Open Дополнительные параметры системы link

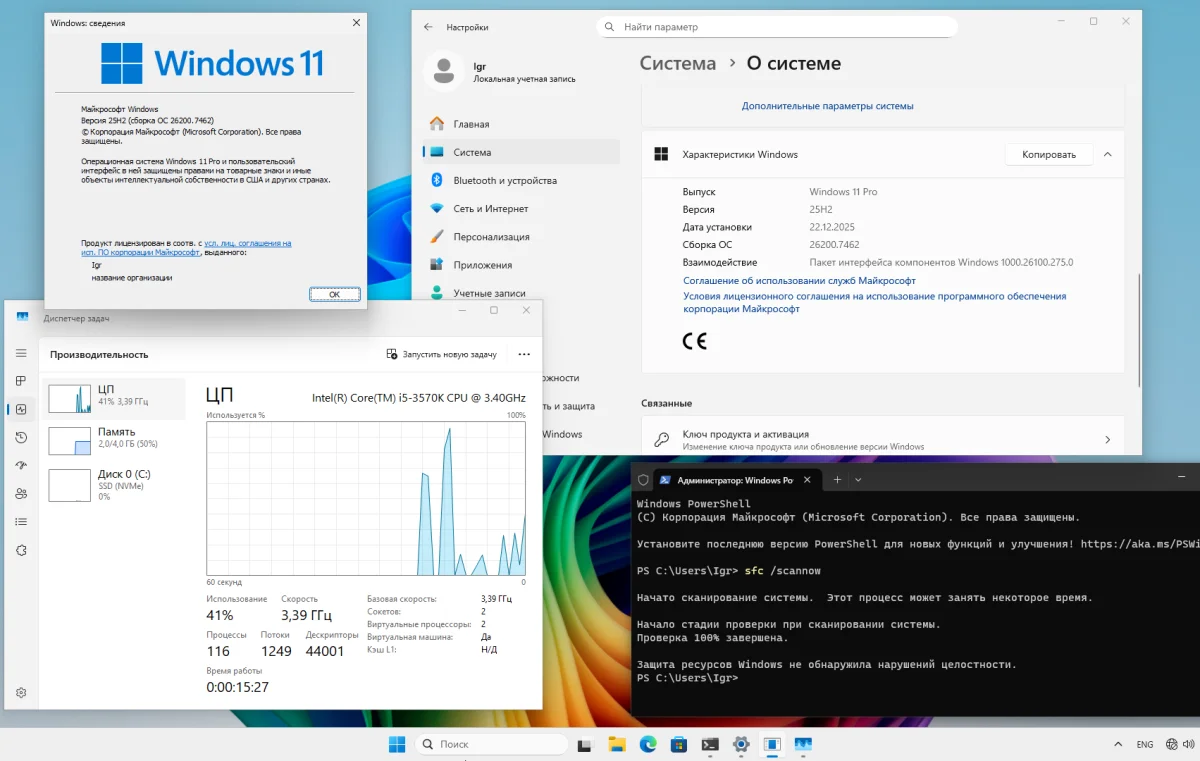(x=827, y=106)
